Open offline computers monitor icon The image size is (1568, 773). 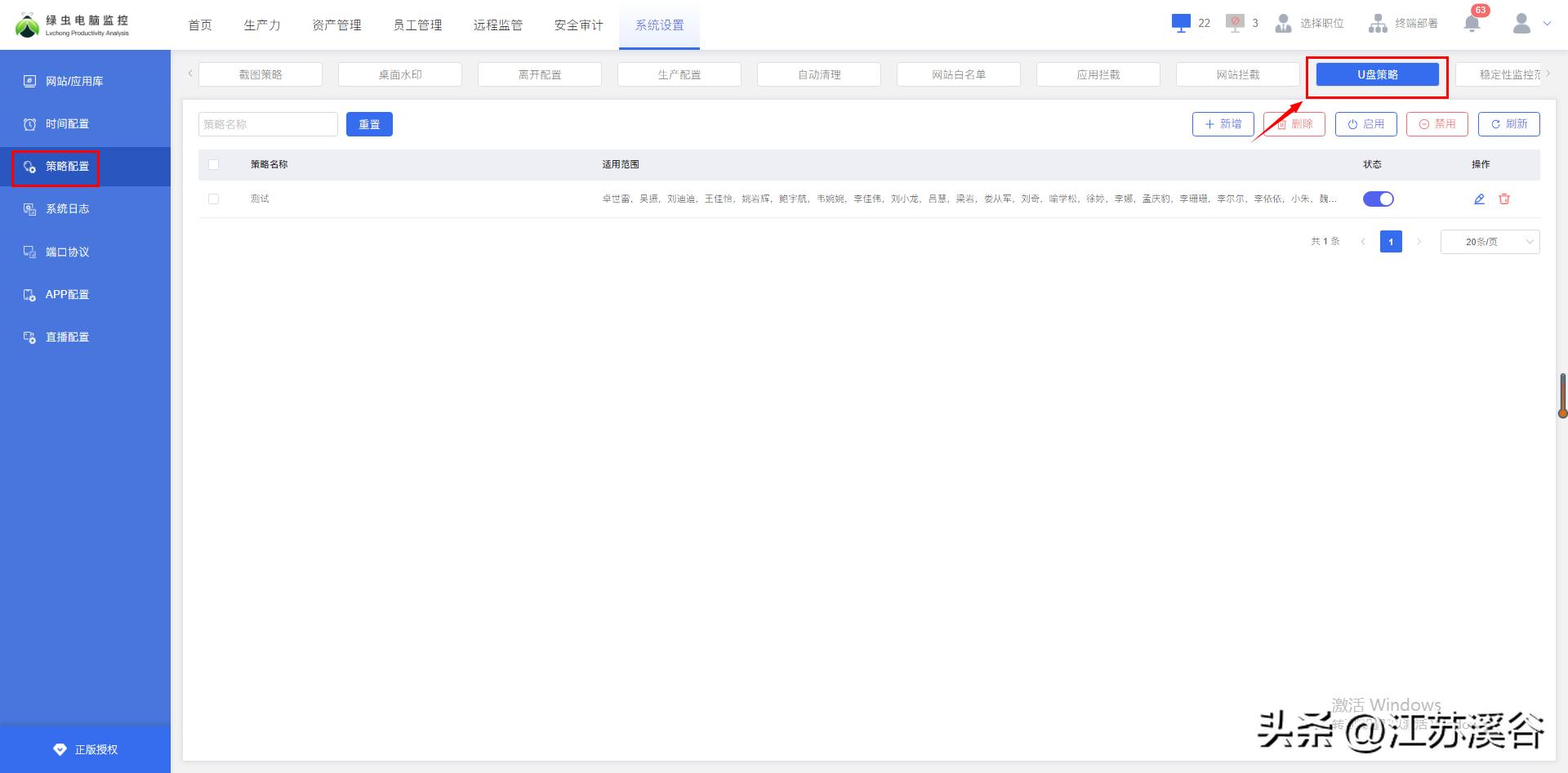coord(1235,23)
